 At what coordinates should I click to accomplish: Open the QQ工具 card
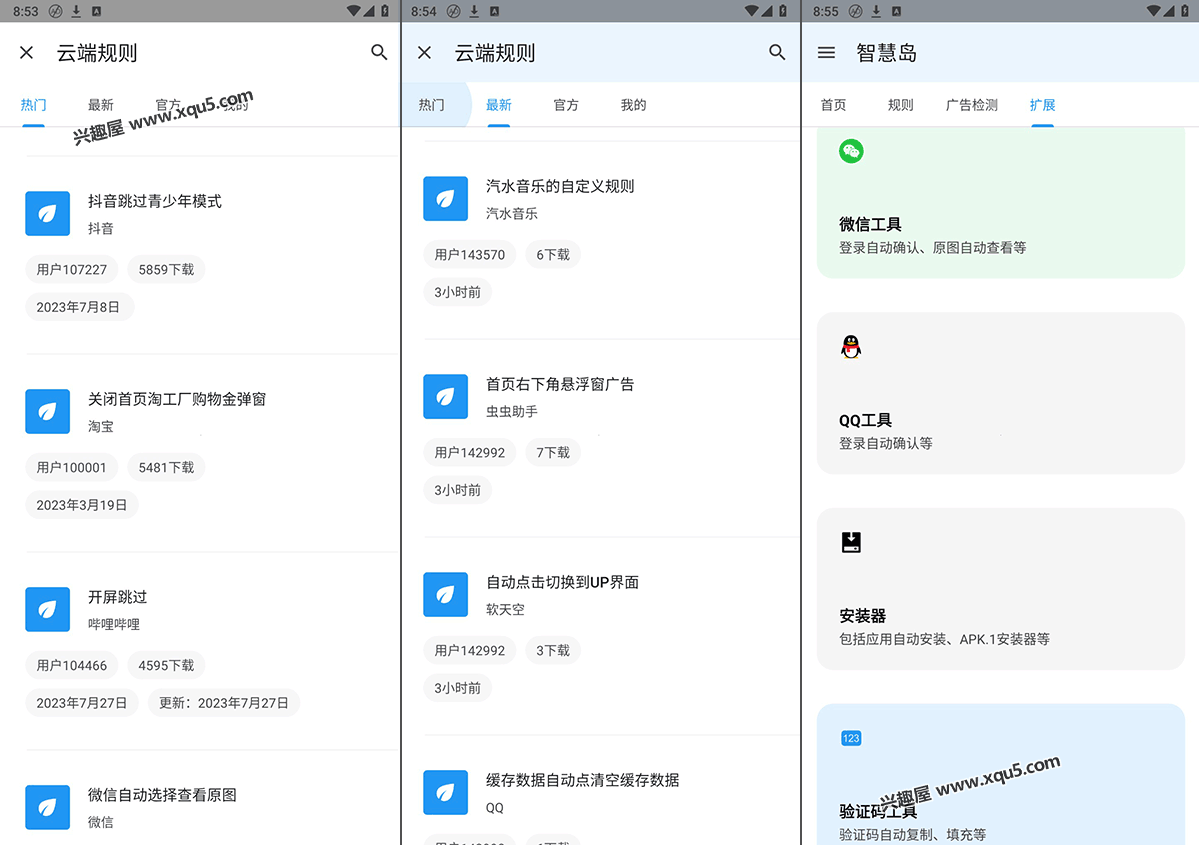pyautogui.click(x=1001, y=393)
